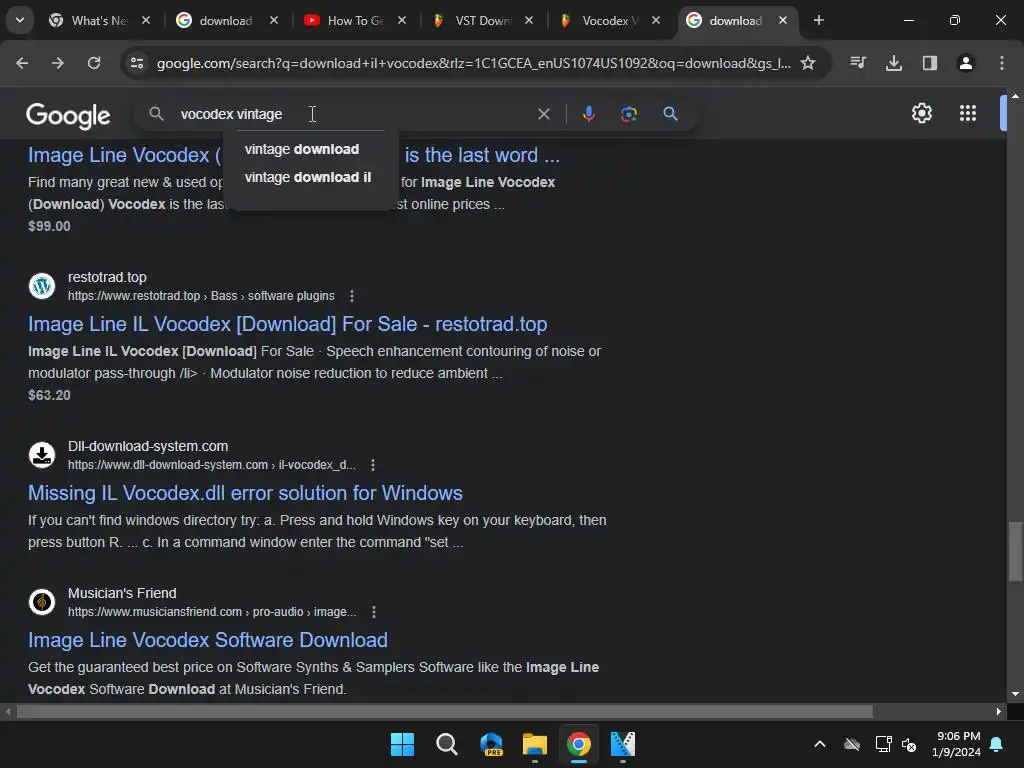Click Musician's Friend site name
The height and width of the screenshot is (768, 1024).
pos(122,593)
